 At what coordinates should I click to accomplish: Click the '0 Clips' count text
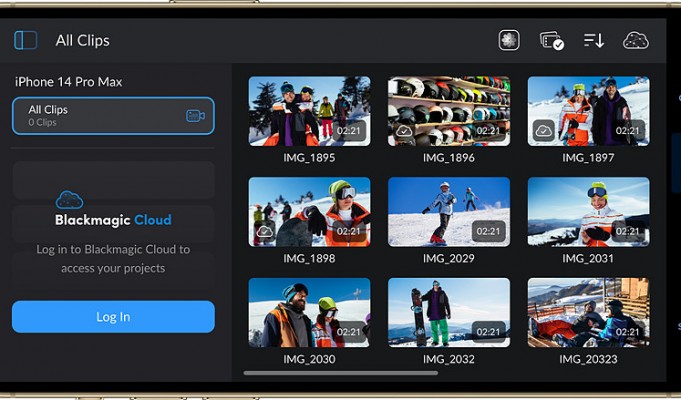43,122
